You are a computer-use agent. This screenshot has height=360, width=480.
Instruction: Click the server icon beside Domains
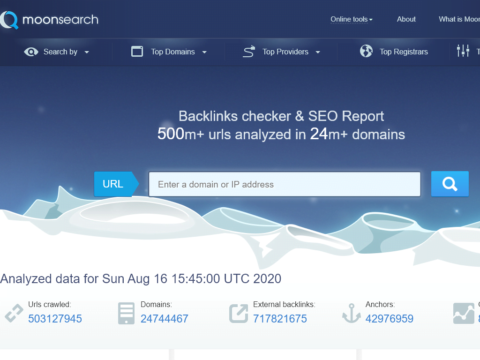click(x=126, y=313)
